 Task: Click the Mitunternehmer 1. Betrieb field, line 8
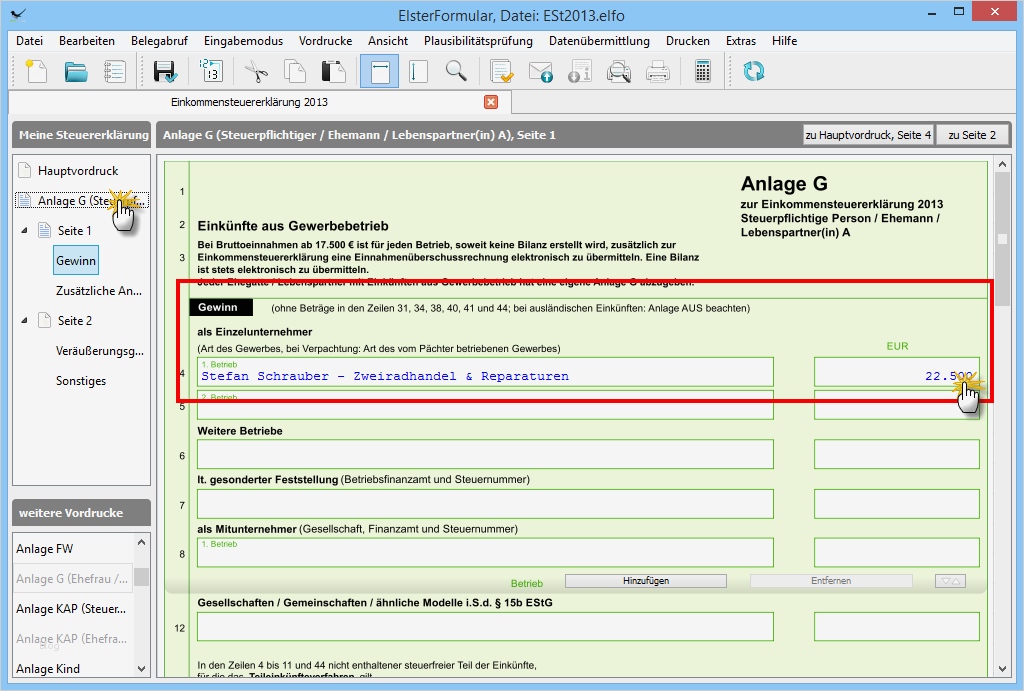pos(485,553)
